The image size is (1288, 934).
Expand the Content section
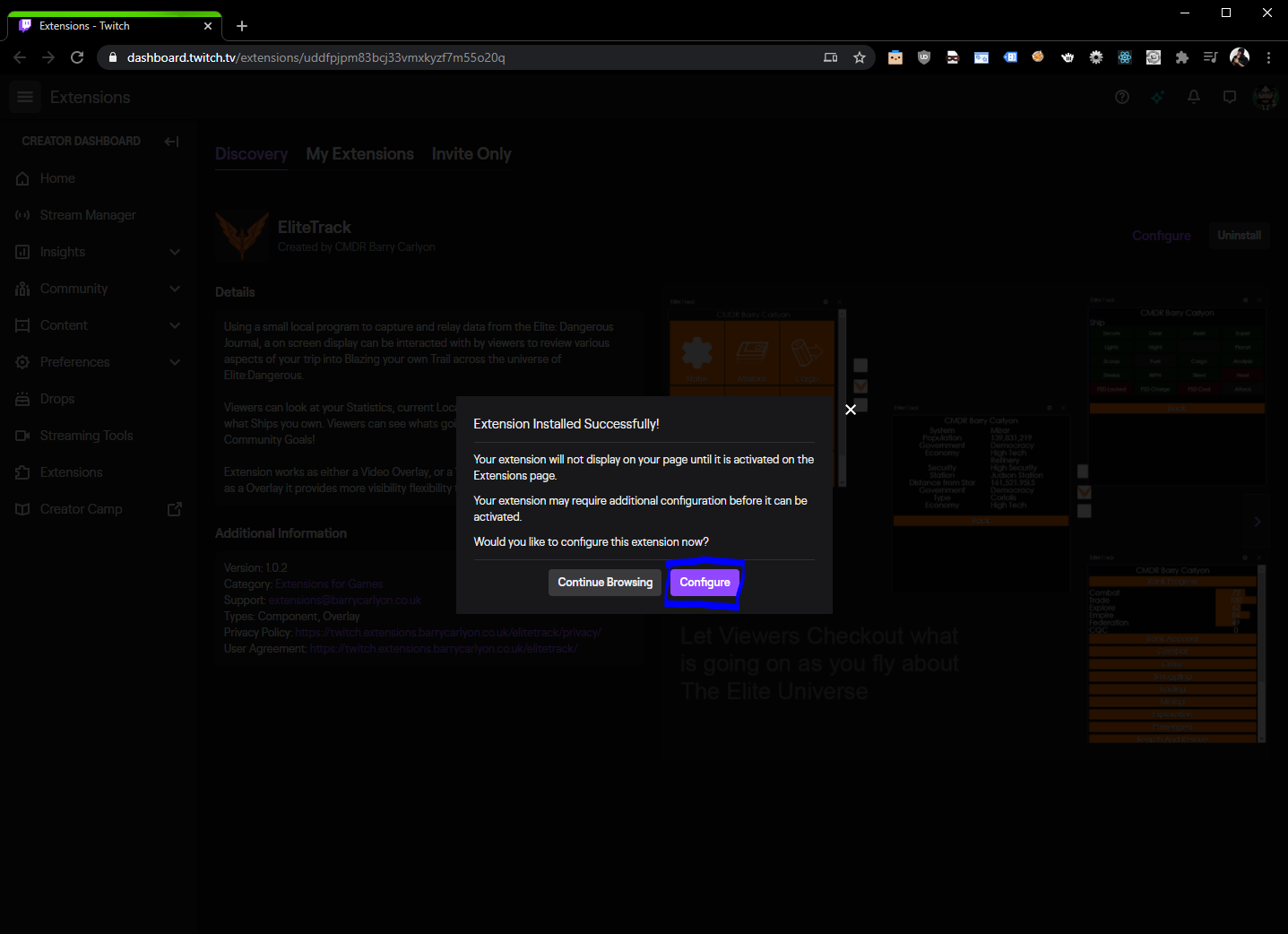click(175, 325)
